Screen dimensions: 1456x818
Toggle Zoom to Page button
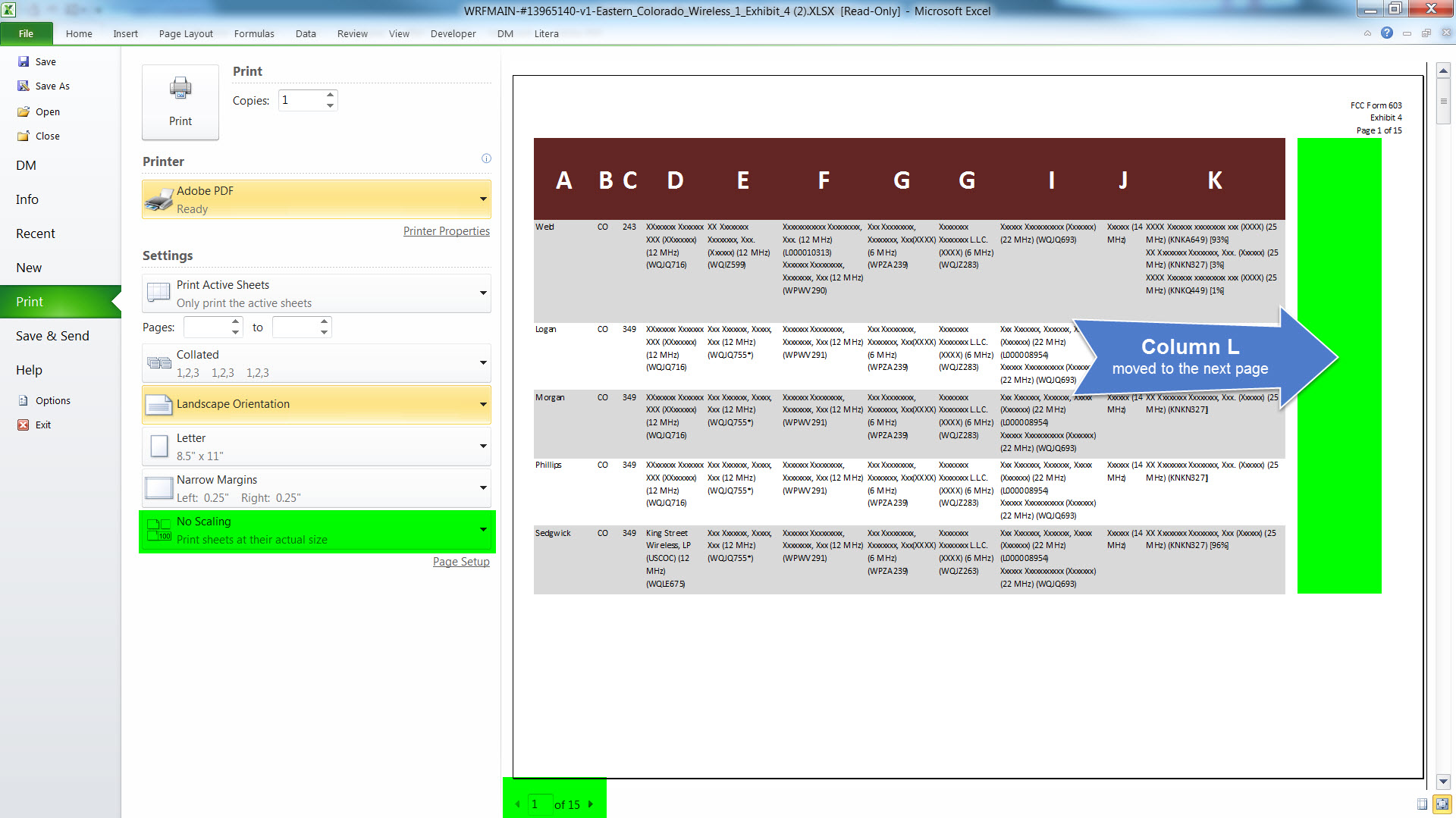click(x=1442, y=804)
